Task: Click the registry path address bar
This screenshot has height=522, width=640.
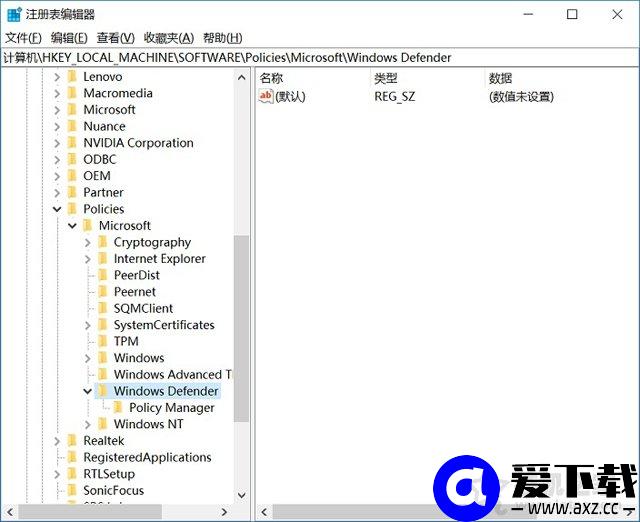Action: pos(320,58)
